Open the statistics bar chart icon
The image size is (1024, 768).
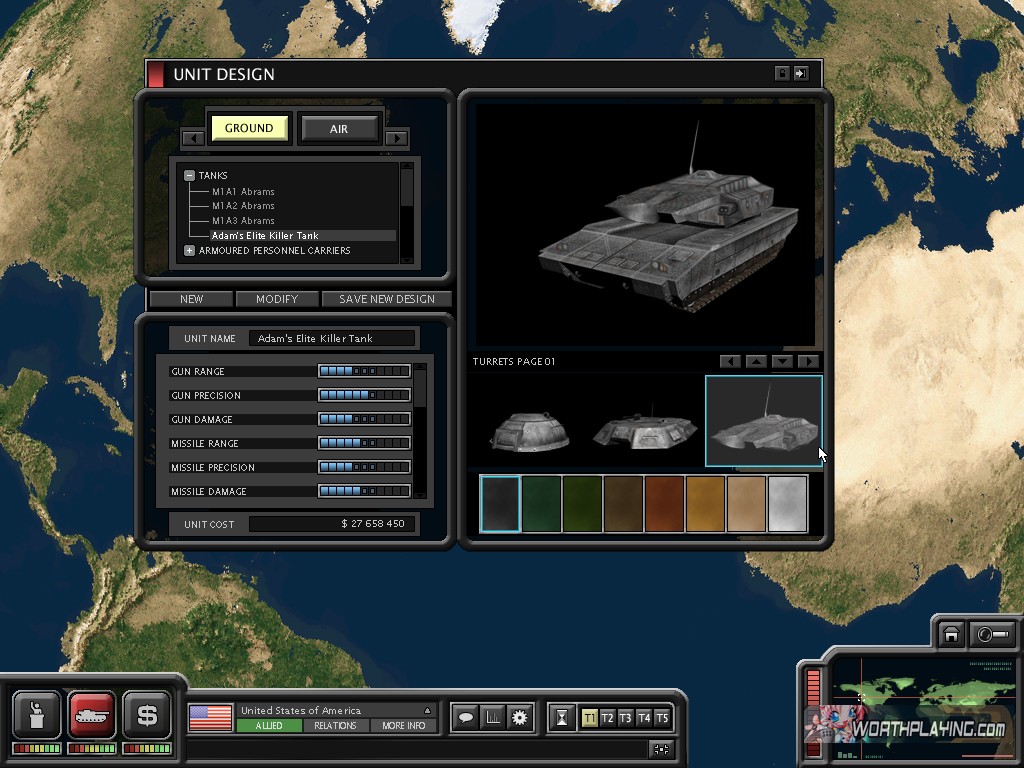pos(492,717)
